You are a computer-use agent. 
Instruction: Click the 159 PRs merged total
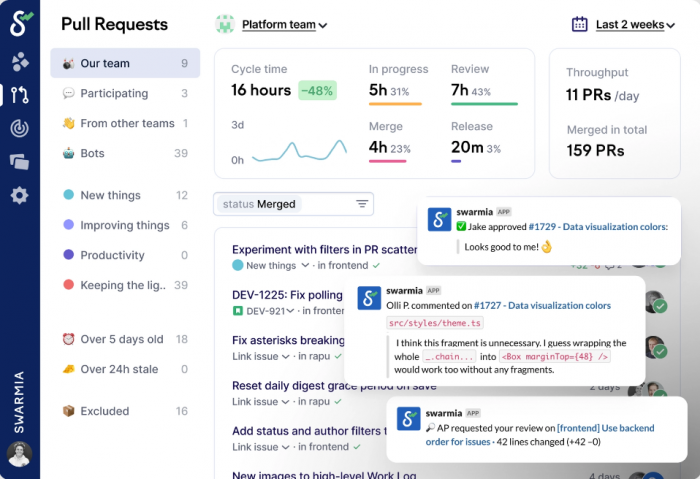pos(595,150)
